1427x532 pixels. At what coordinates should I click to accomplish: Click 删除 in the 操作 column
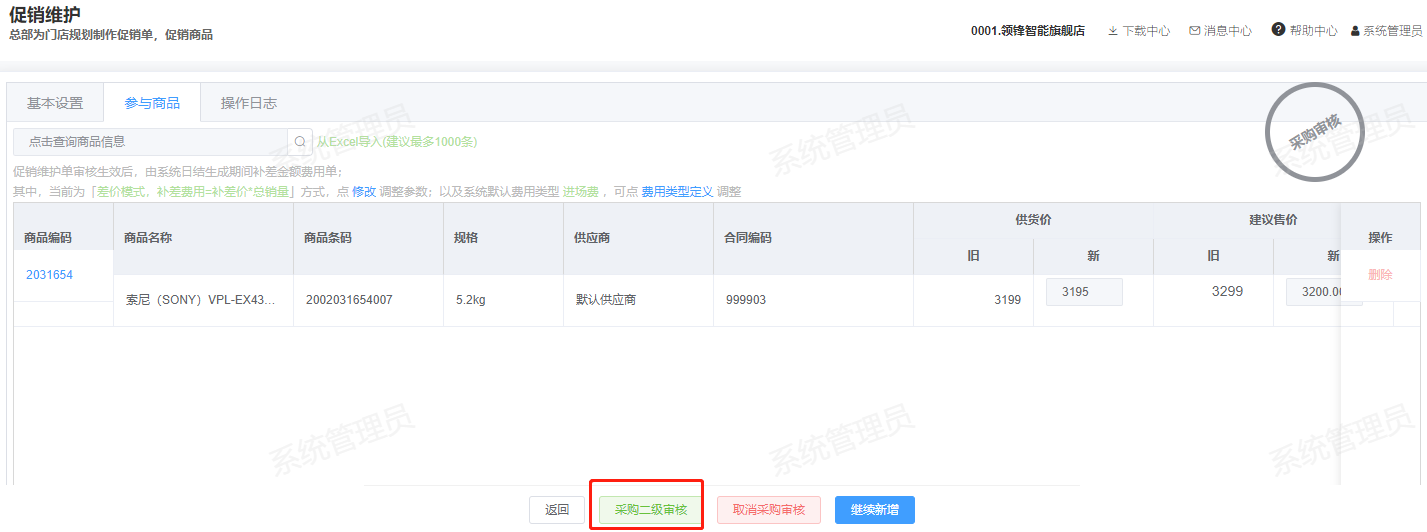click(x=1380, y=274)
